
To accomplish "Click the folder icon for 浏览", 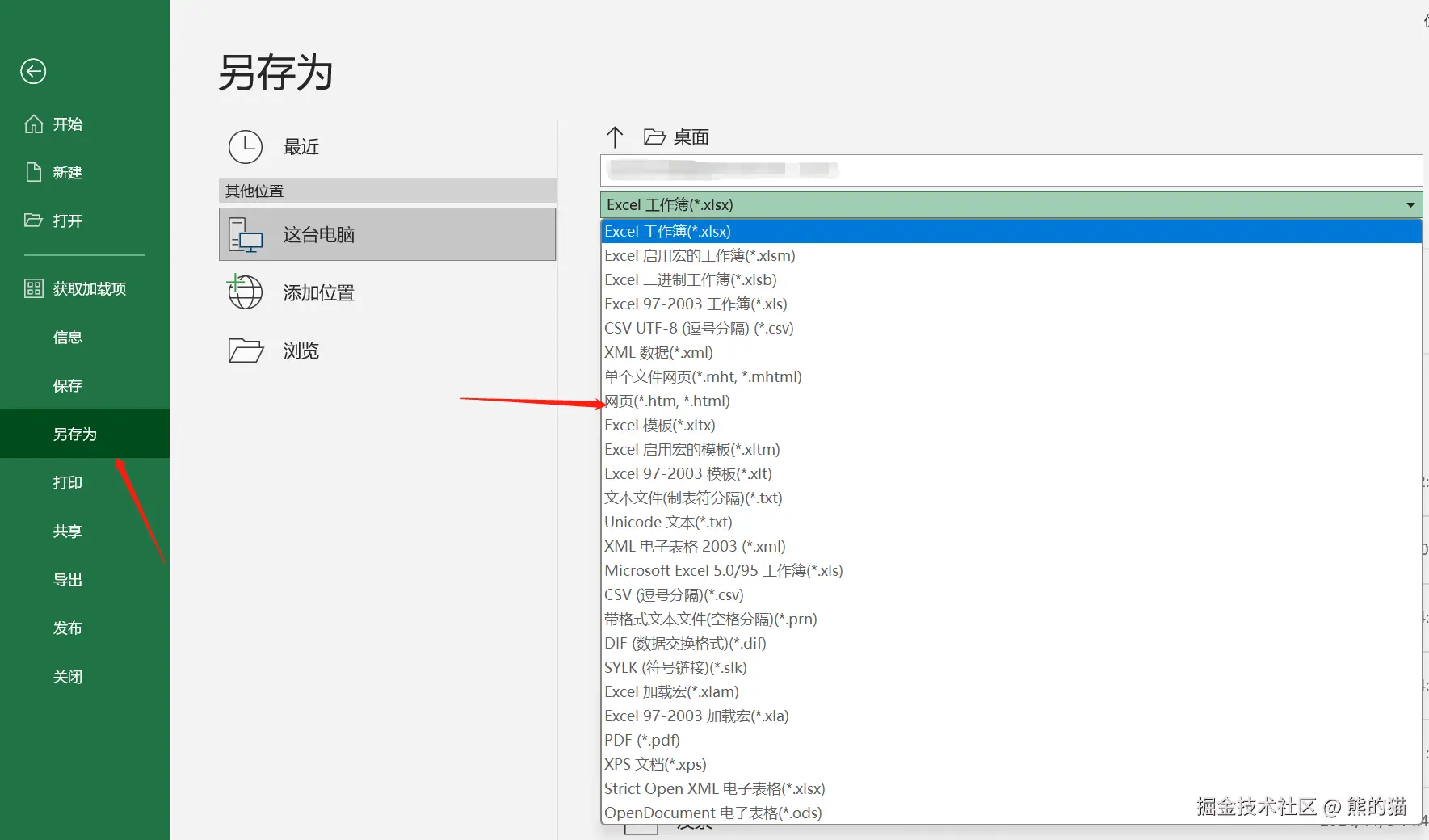I will tap(246, 351).
